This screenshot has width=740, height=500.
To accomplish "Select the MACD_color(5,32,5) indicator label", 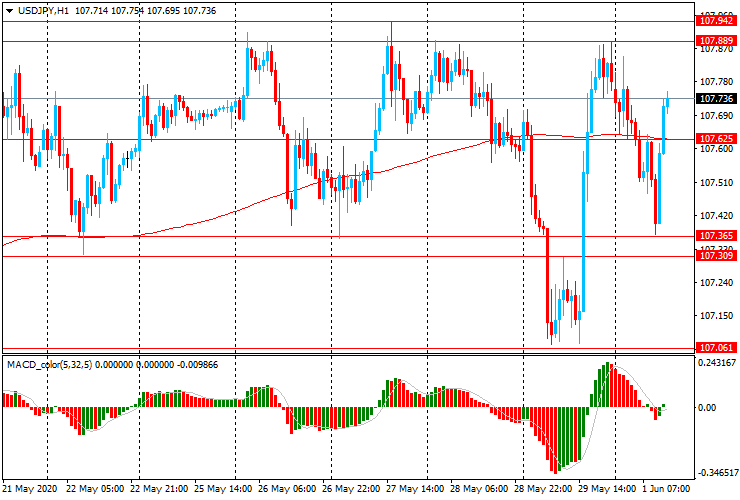I will coord(50,365).
